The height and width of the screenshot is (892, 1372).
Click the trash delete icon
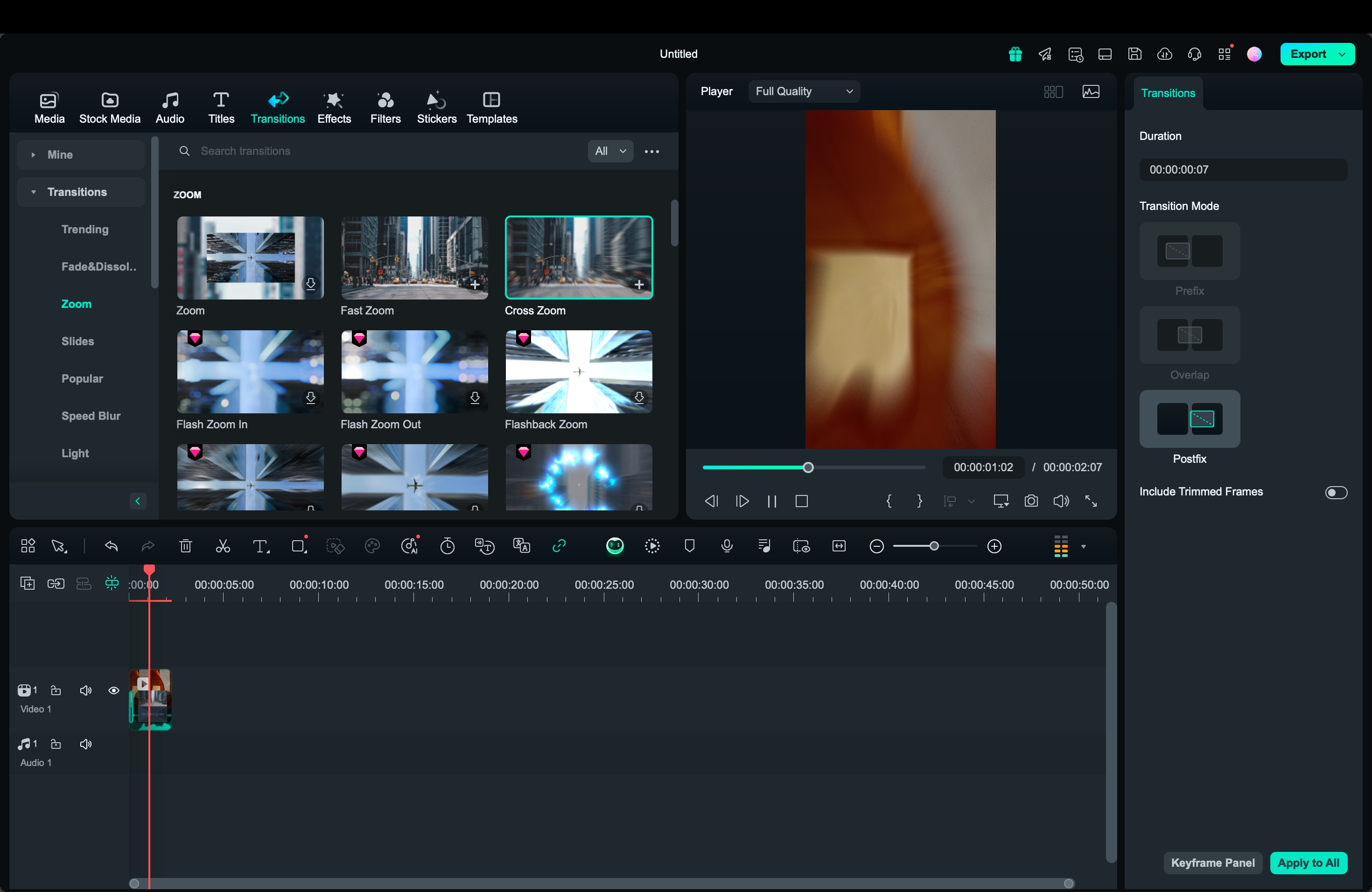(x=185, y=546)
